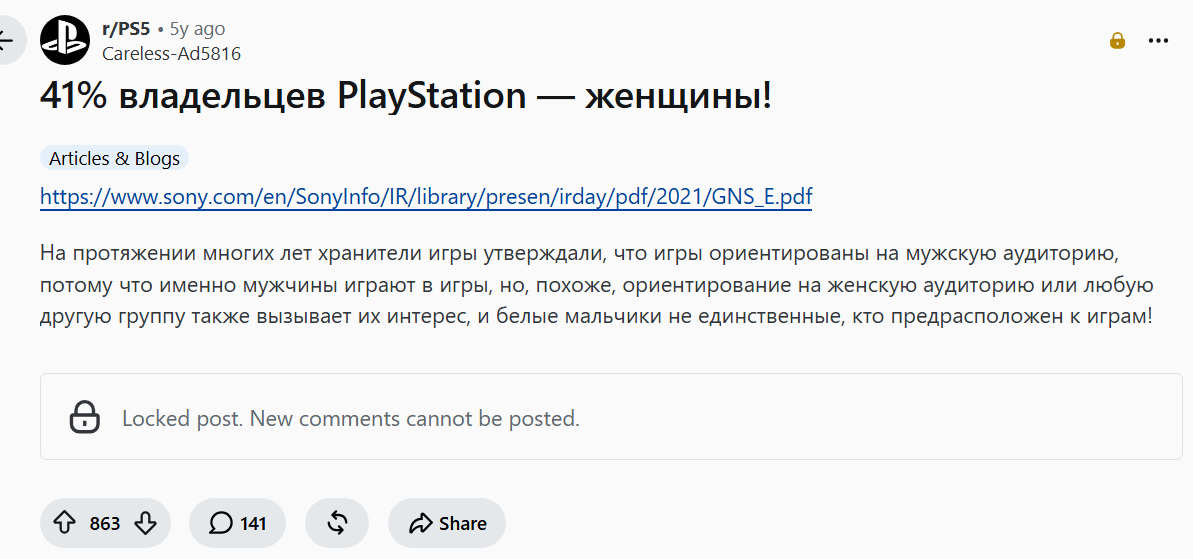Screen dimensions: 1193x559
Task: Click the 'Locked post' notice text
Action: tap(351, 418)
